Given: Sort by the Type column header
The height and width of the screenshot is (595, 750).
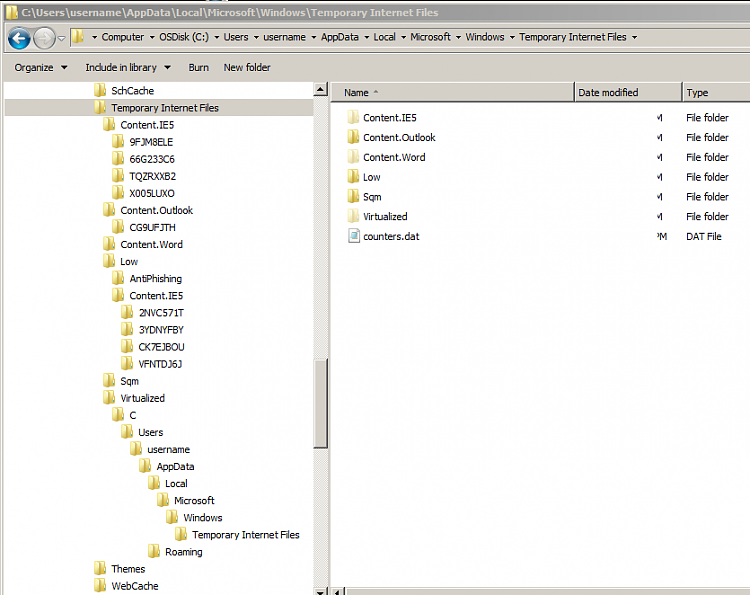Looking at the screenshot, I should point(716,92).
